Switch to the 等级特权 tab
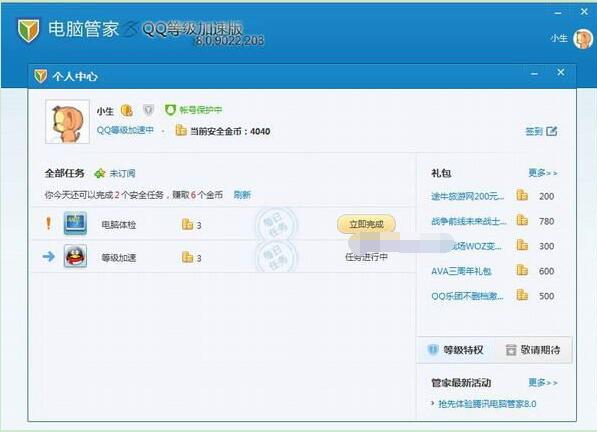Image resolution: width=597 pixels, height=432 pixels. (x=456, y=350)
